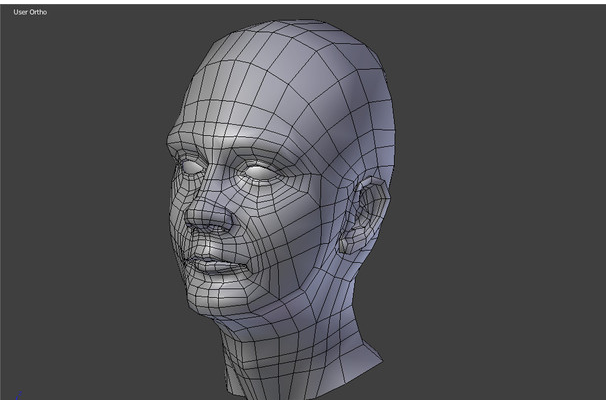Select the jawline just below the ear
606x406 pixels.
pyautogui.click(x=335, y=270)
